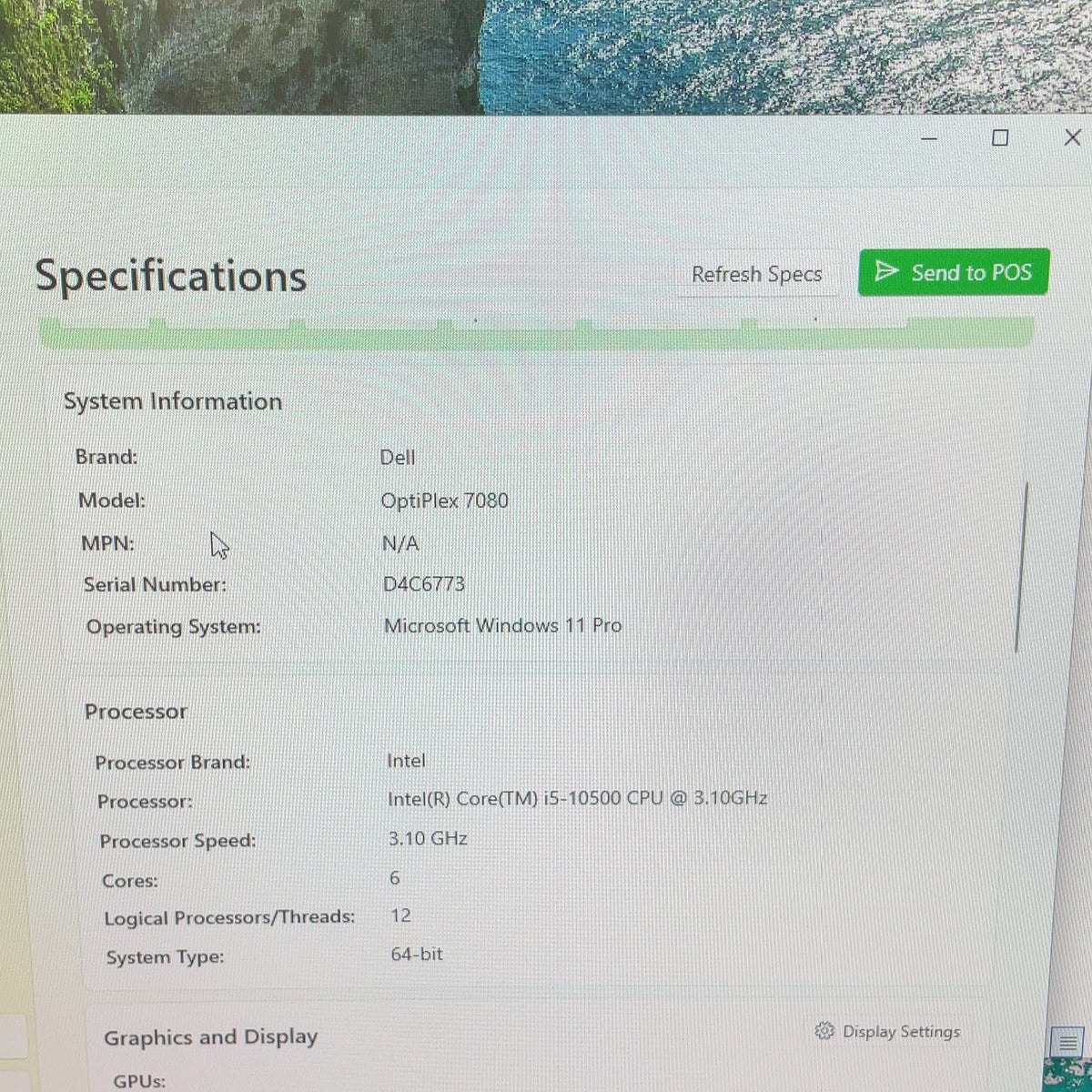This screenshot has height=1092, width=1092.
Task: Click the model value OptiPlex 7080
Action: (x=445, y=500)
